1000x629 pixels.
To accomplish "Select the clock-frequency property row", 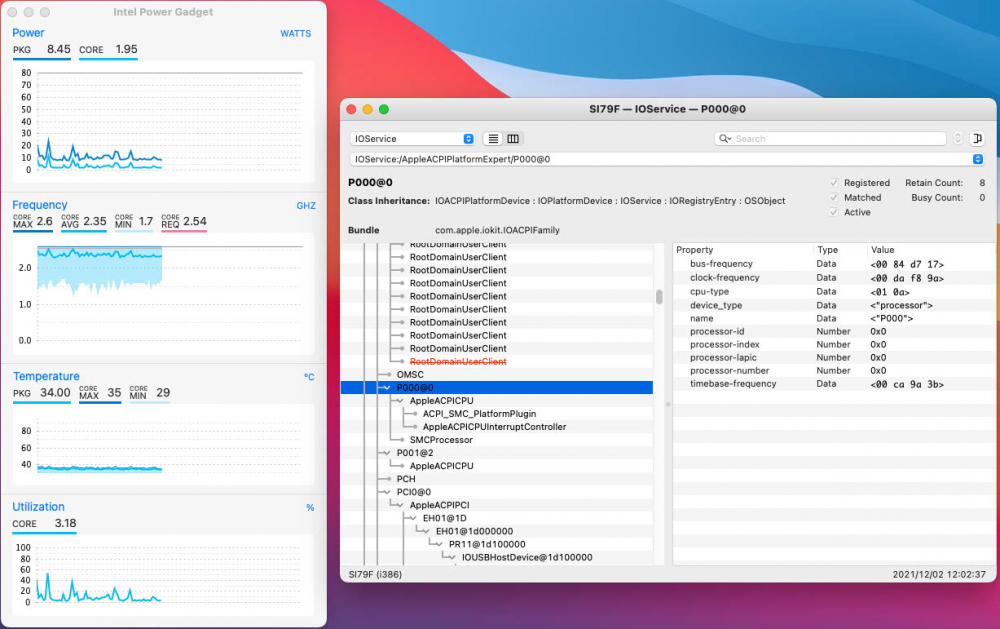I will tap(834, 278).
